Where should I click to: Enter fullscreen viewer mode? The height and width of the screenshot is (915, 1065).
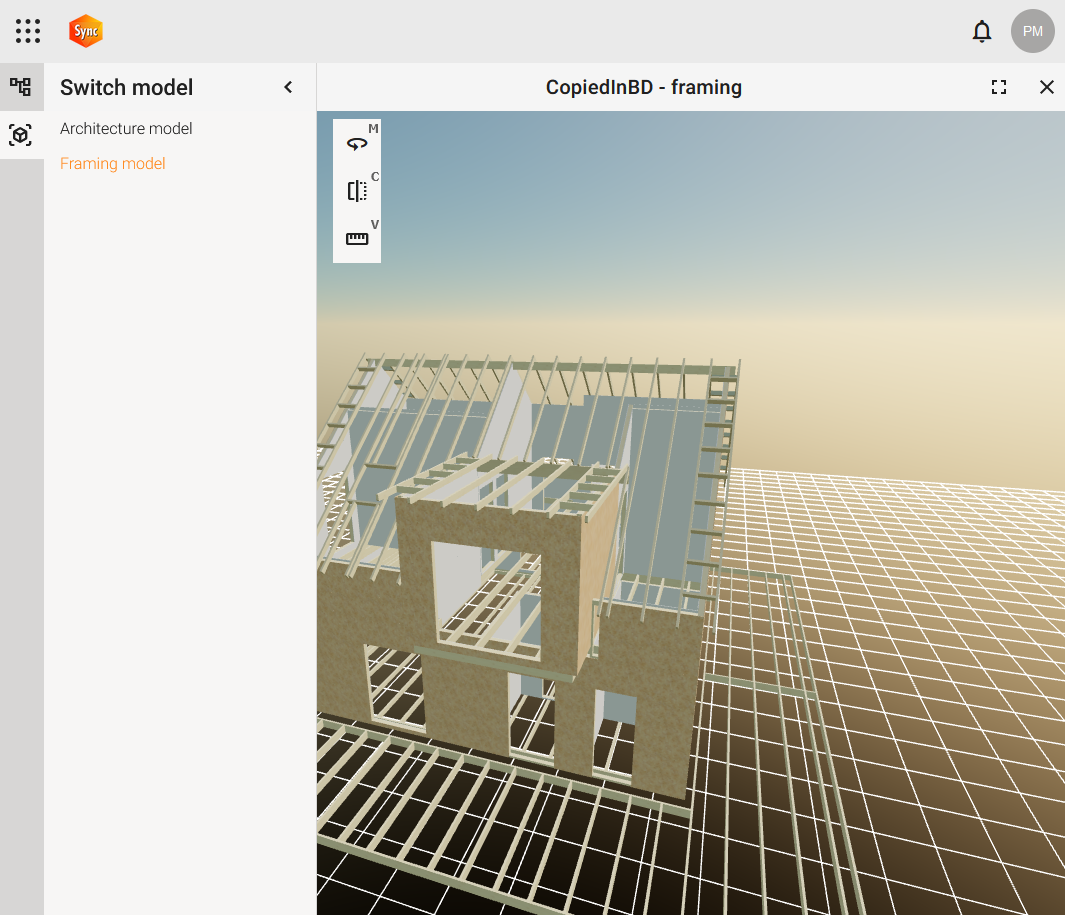998,87
